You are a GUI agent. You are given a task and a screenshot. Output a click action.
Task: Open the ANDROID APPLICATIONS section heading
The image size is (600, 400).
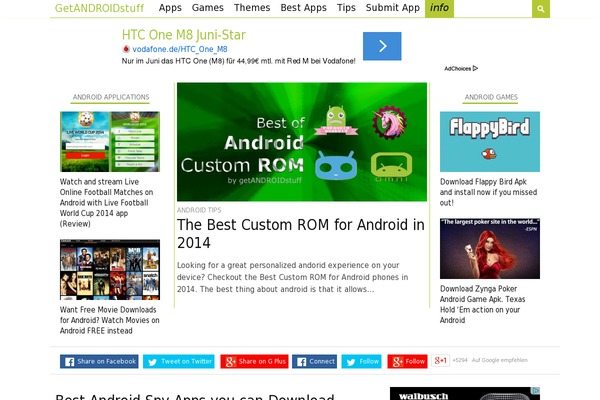point(111,97)
